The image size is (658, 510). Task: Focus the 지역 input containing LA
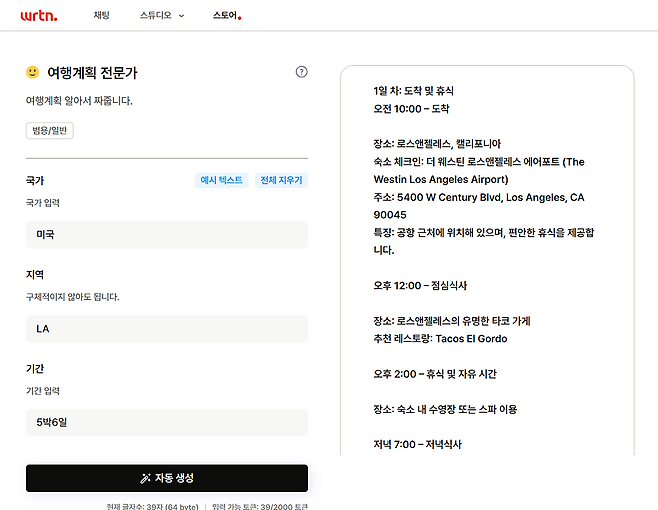(x=166, y=329)
